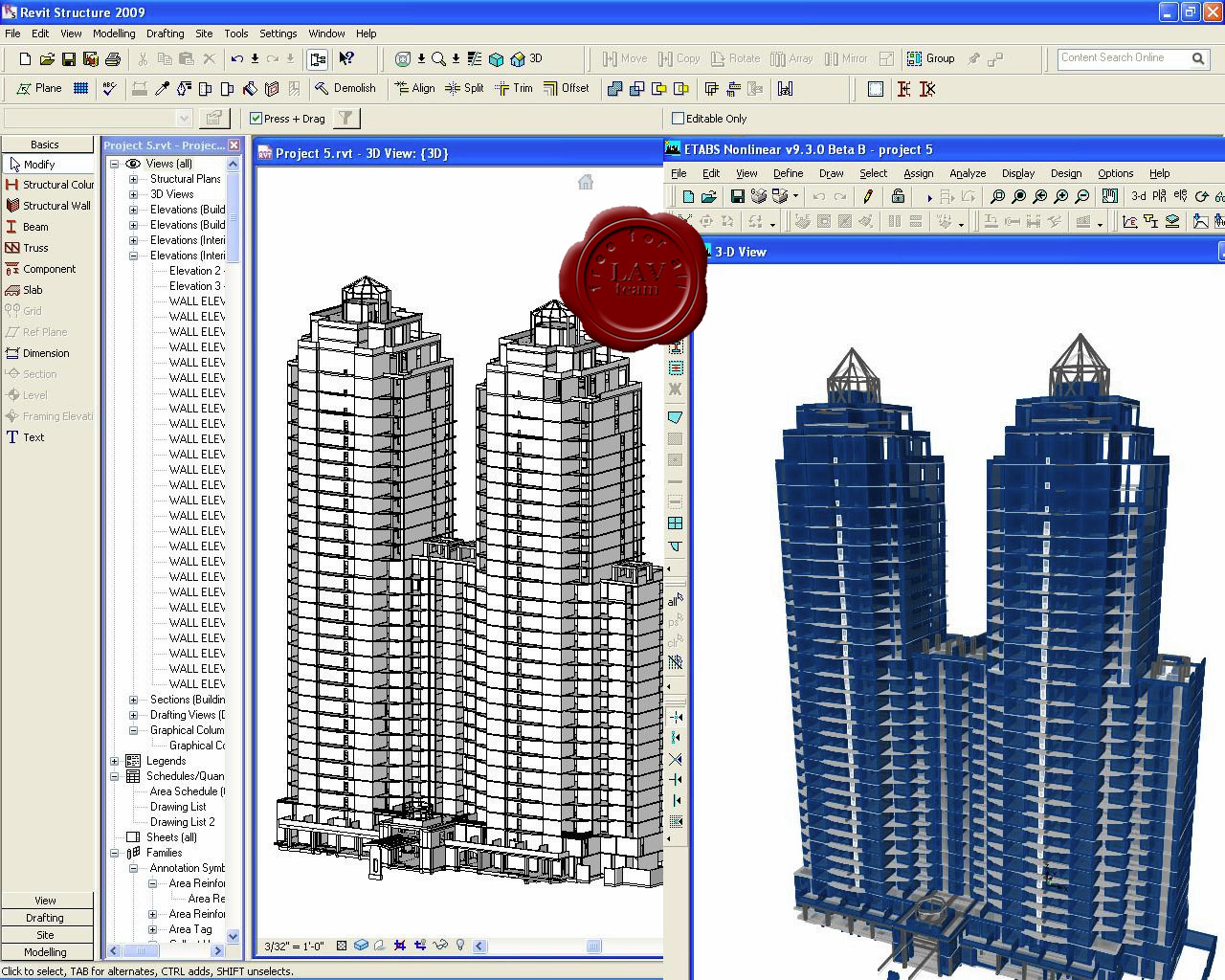Open the Drafting menu in Revit
1225x980 pixels.
point(165,33)
